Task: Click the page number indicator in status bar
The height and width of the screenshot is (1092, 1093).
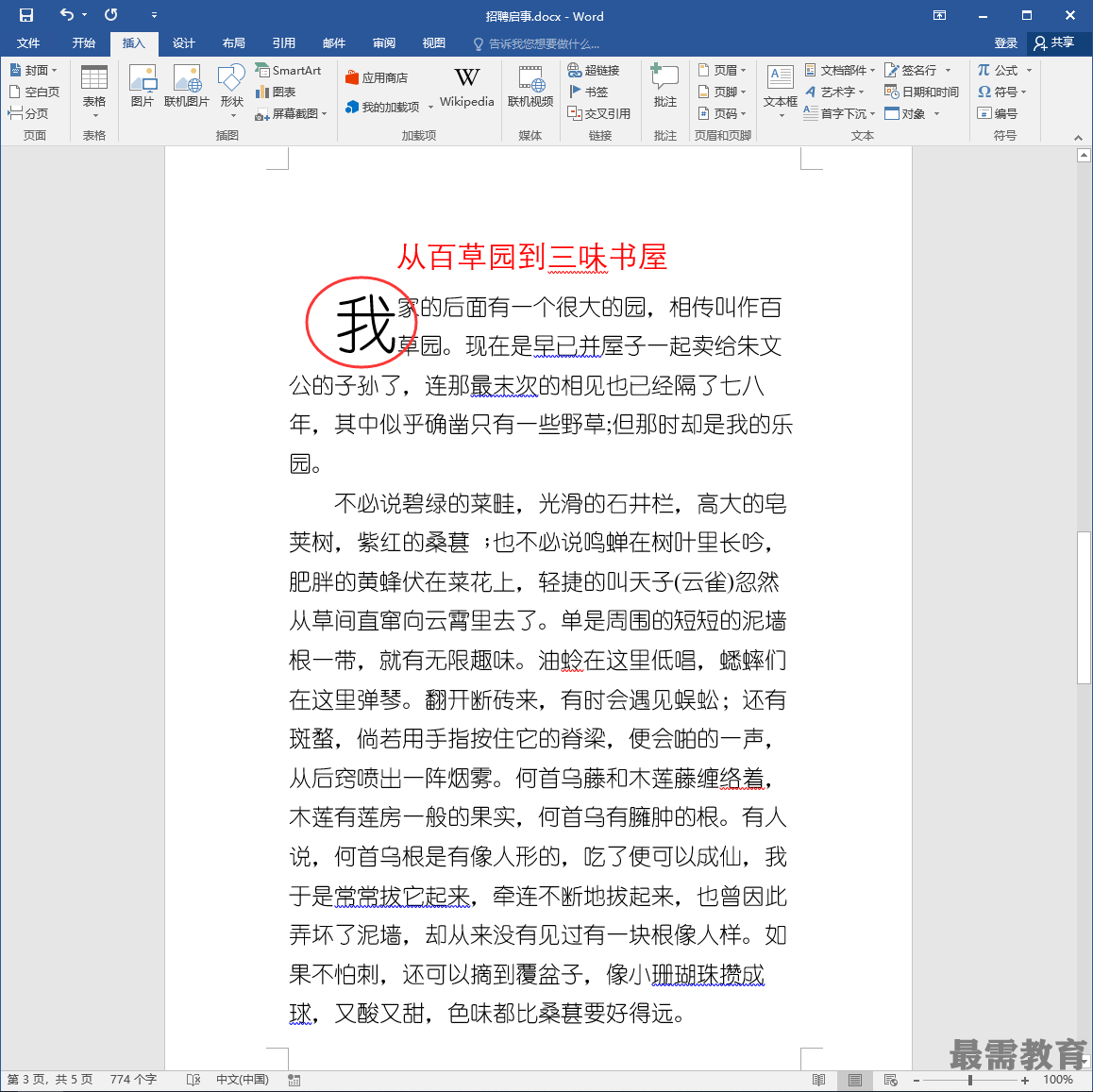Action: [x=49, y=1080]
